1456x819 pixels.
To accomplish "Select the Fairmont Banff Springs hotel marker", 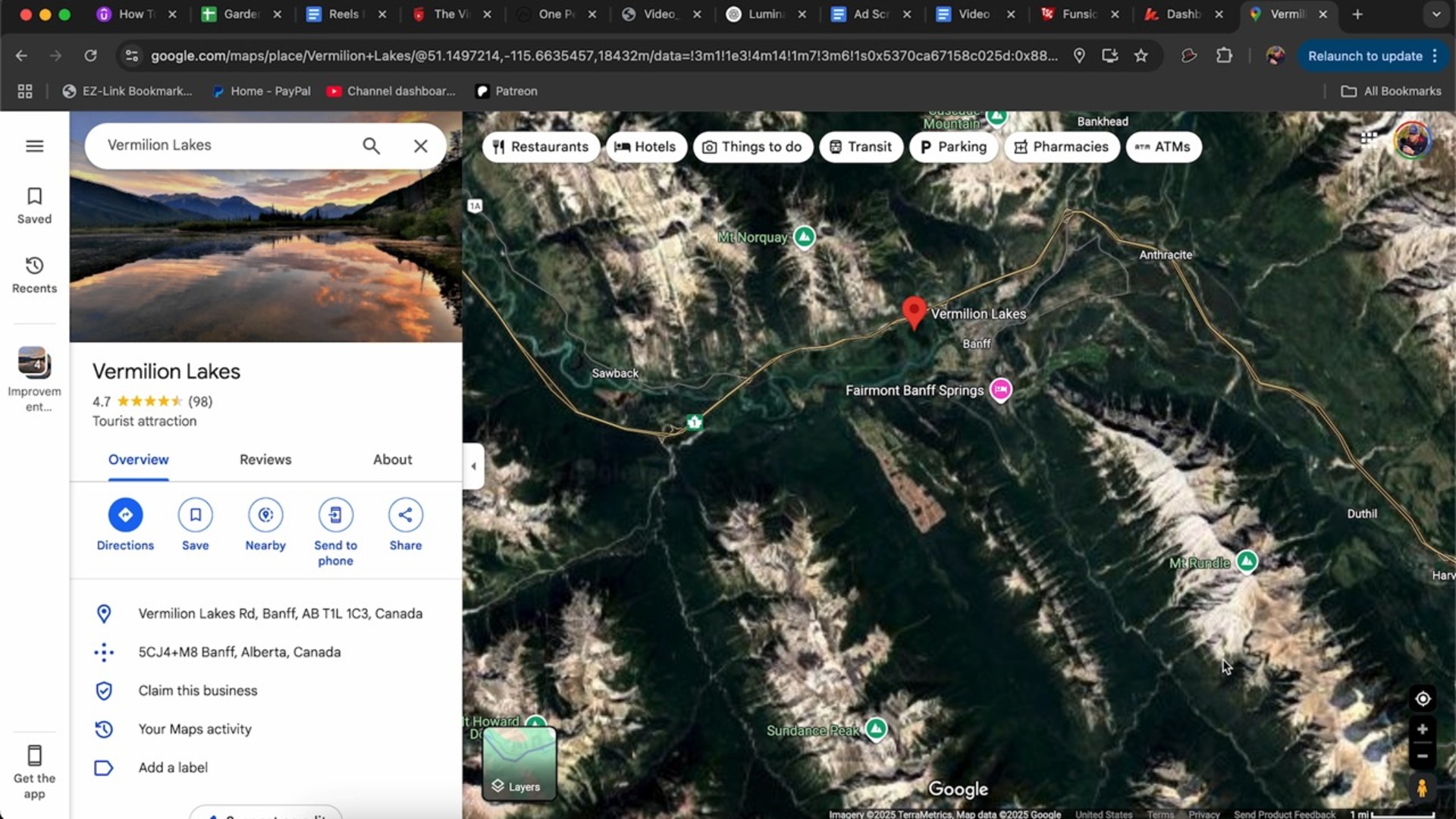I will coord(1001,390).
